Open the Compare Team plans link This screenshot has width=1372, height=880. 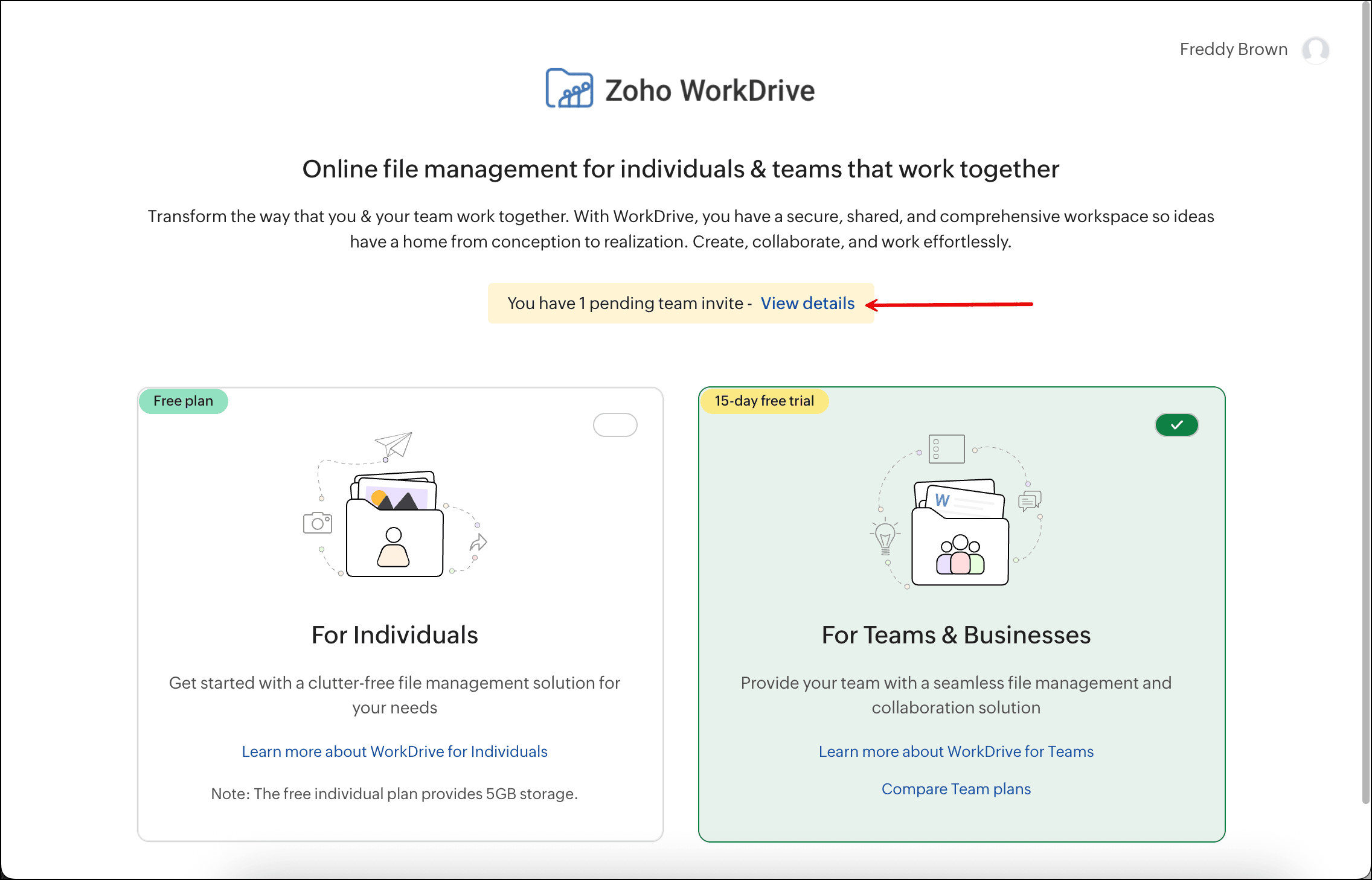956,789
